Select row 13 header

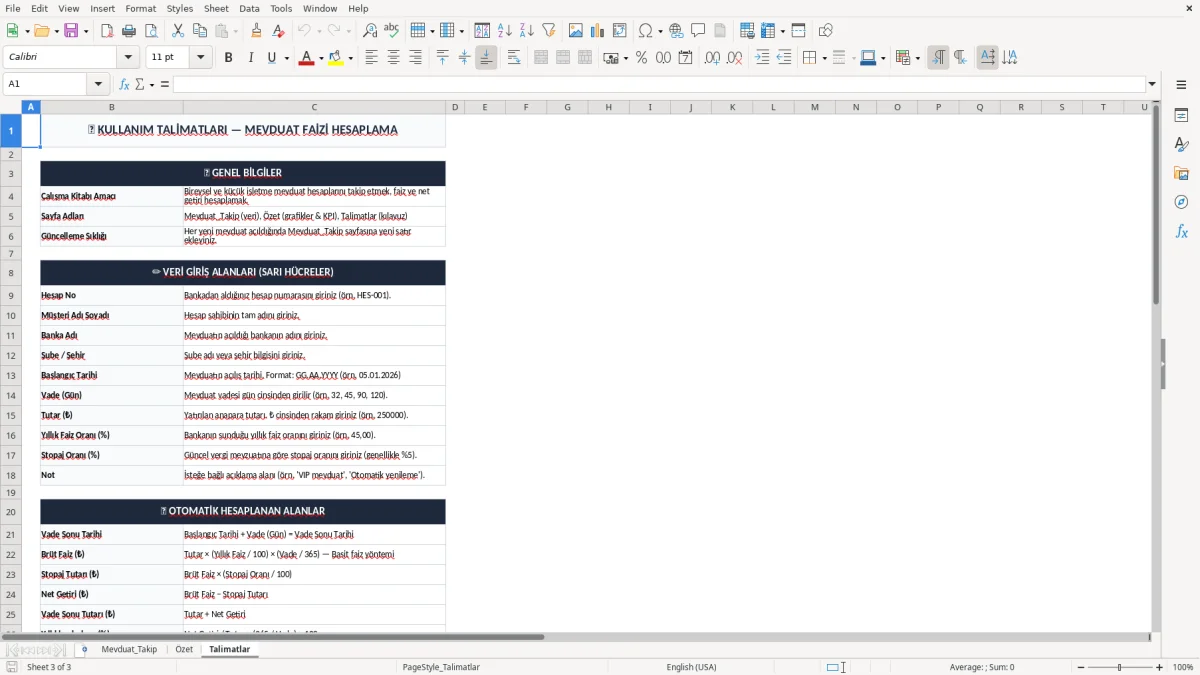click(11, 375)
